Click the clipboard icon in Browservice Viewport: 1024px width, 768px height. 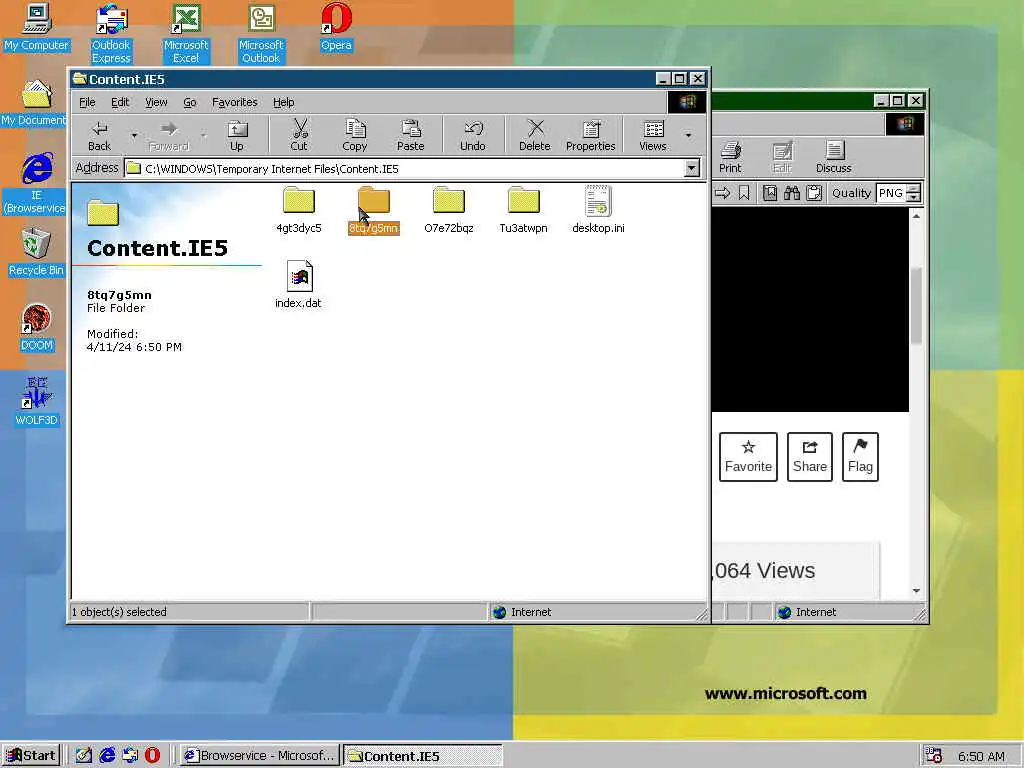click(814, 193)
